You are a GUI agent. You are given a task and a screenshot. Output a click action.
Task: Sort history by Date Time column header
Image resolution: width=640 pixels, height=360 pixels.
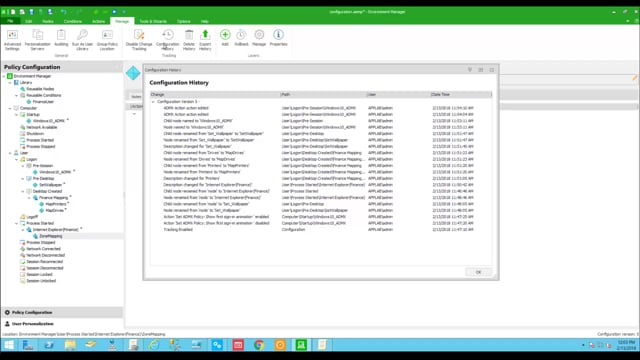(x=461, y=94)
